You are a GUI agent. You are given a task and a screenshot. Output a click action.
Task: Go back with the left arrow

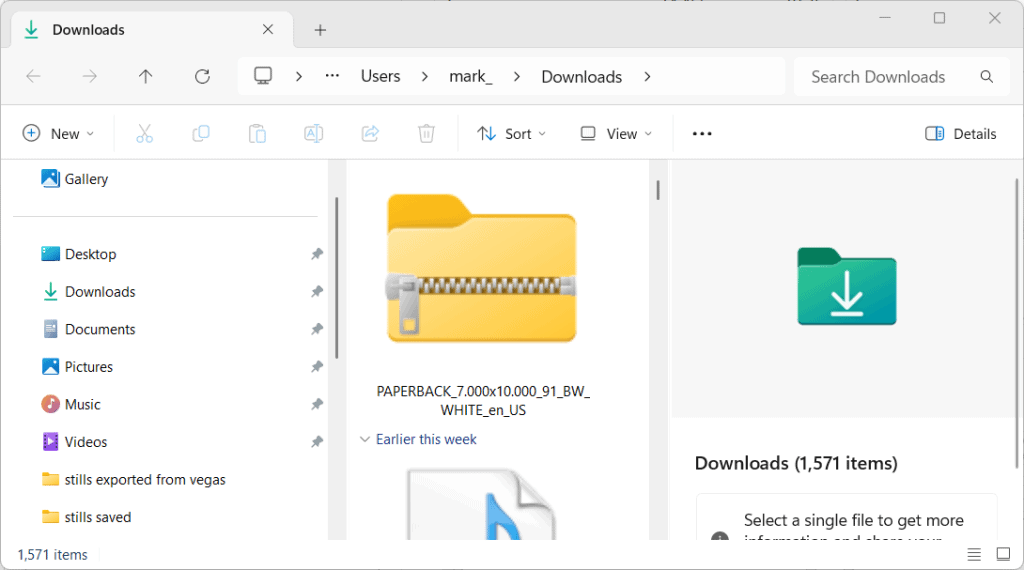(x=33, y=76)
